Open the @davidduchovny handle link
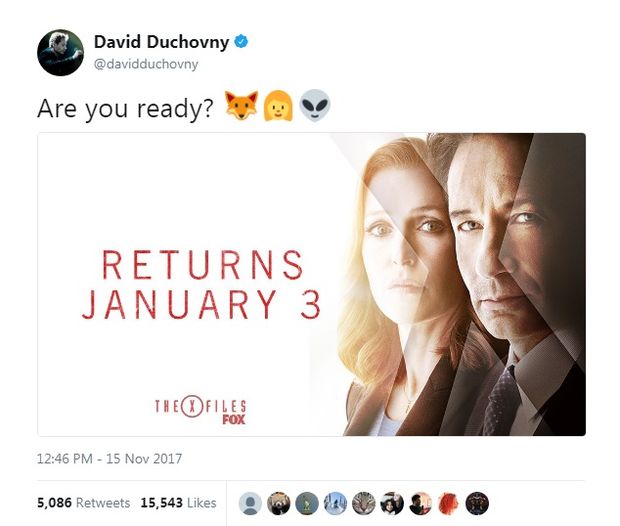Viewport: 620px width, 526px height. [x=146, y=64]
